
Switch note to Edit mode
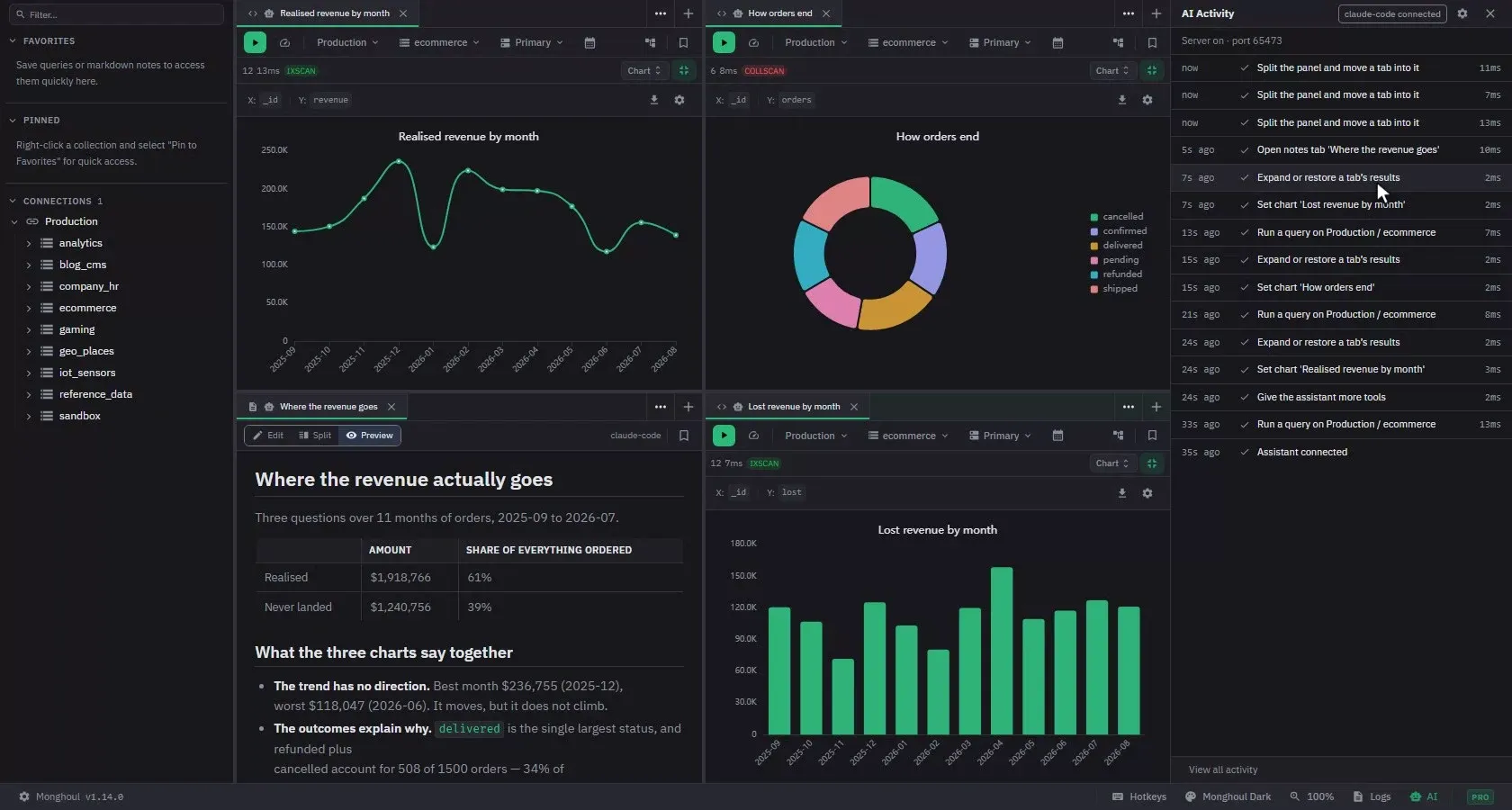click(x=268, y=436)
